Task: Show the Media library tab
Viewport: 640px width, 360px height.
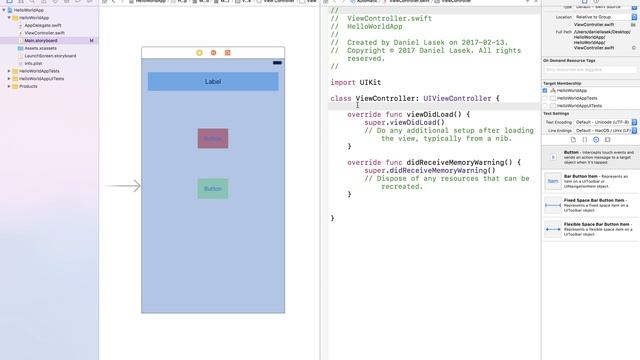Action: point(607,140)
